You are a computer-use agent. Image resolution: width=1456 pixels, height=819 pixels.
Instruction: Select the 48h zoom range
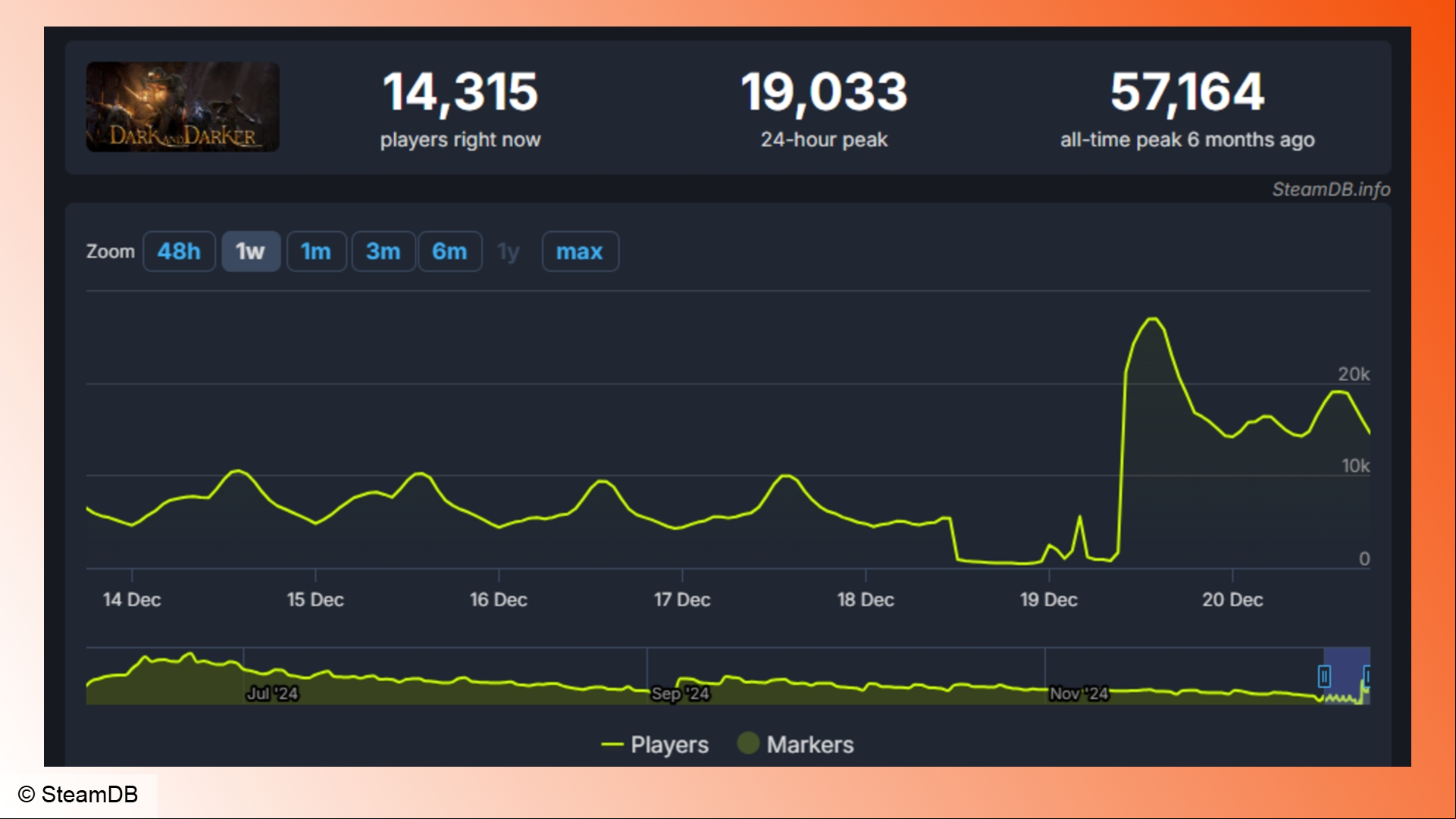tap(179, 252)
